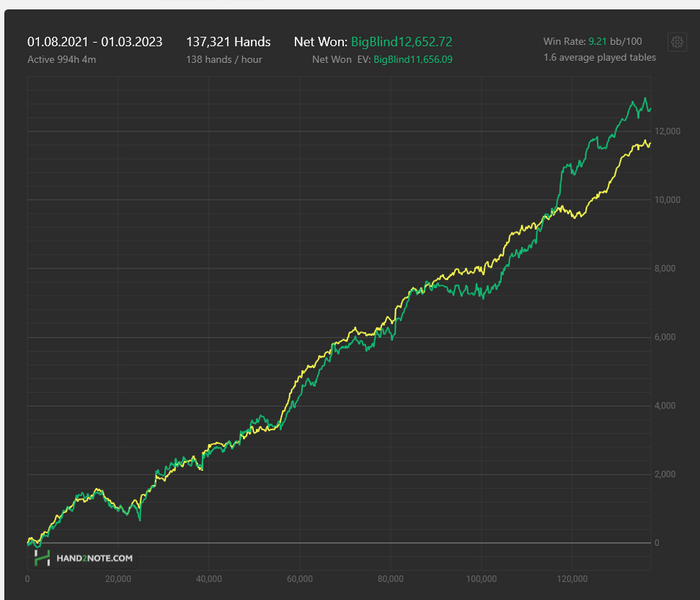
Task: Click the 60,000 x-axis label
Action: tap(300, 579)
